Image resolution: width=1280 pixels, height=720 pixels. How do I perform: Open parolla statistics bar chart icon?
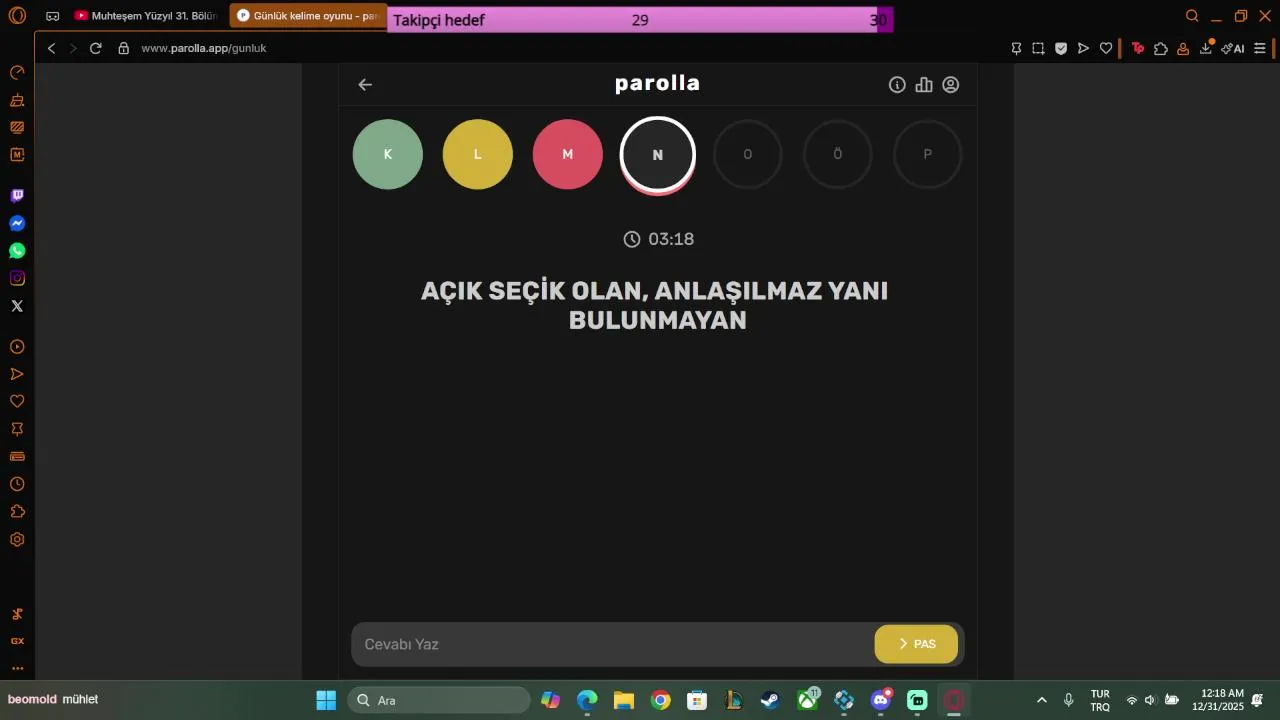(x=924, y=85)
